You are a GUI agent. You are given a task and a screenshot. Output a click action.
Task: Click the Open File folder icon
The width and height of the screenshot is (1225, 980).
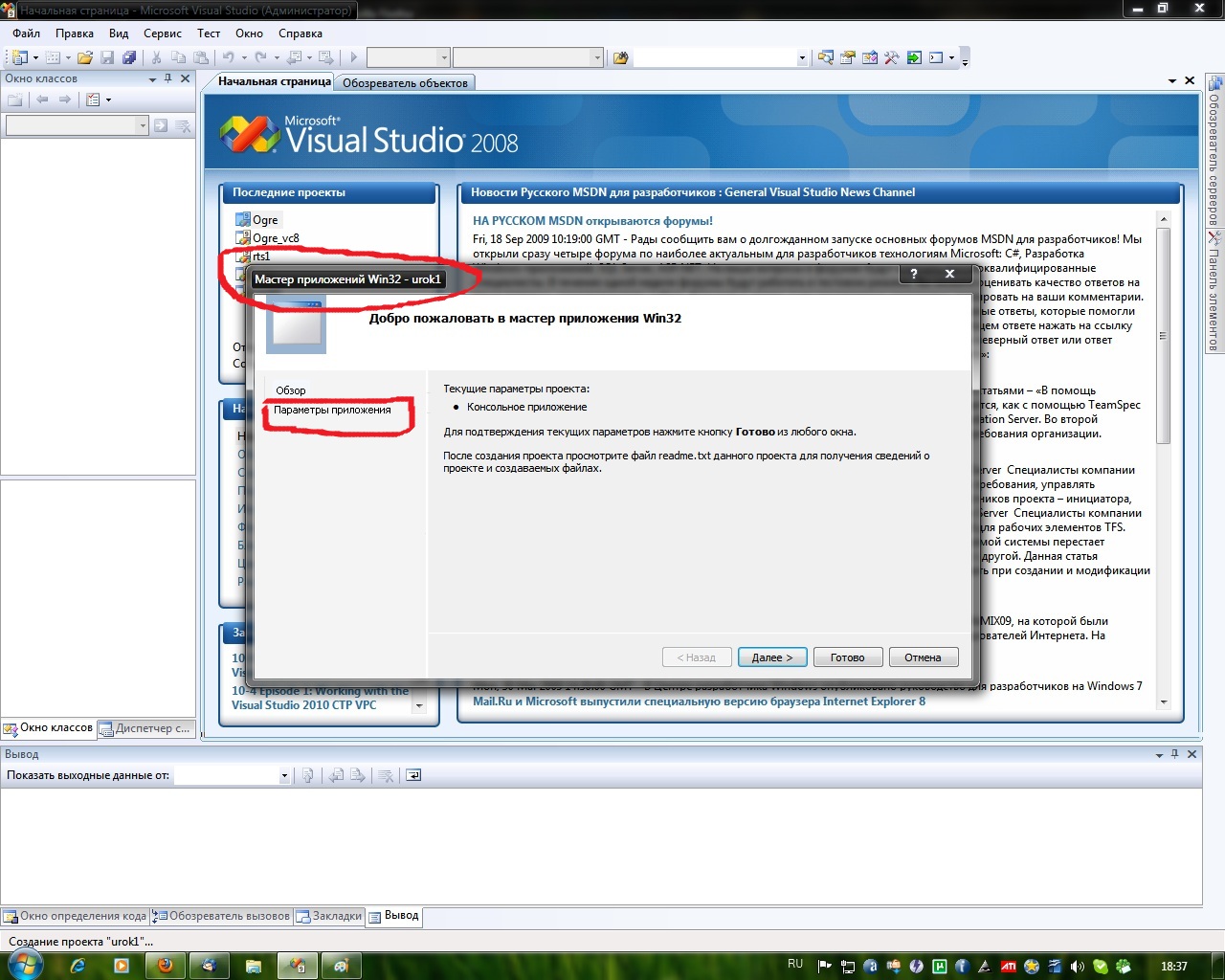pos(85,57)
